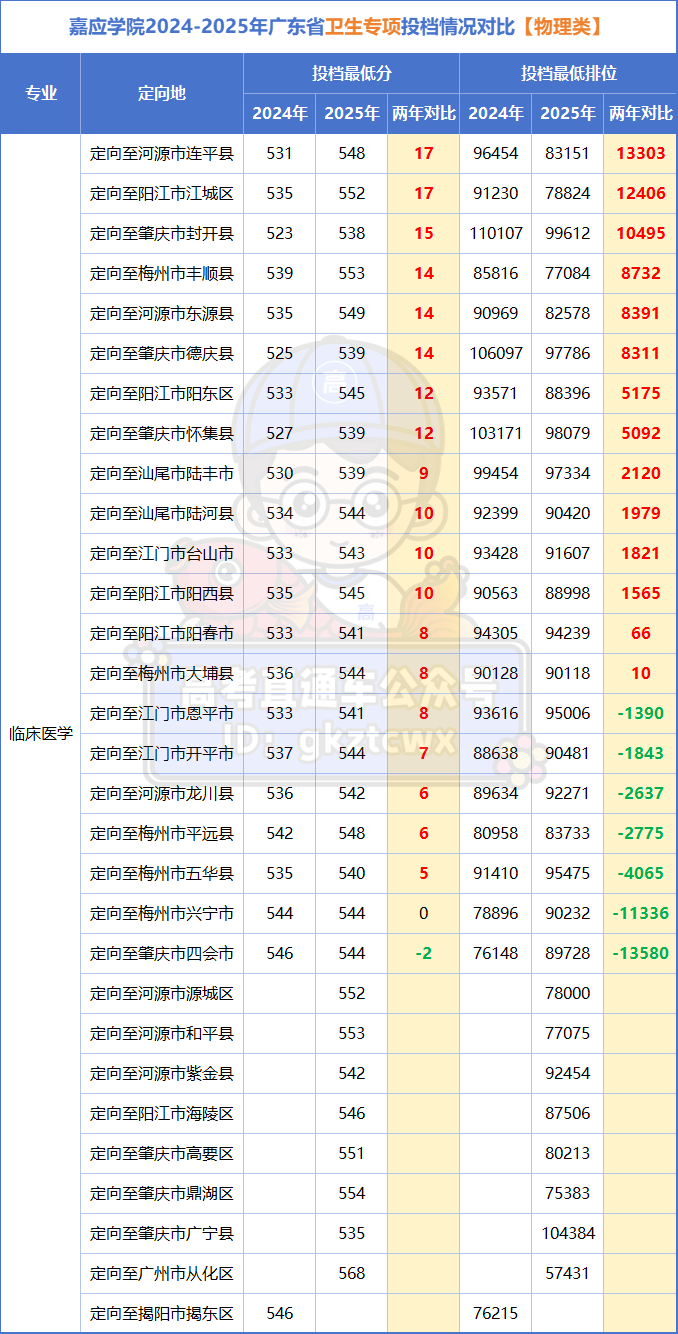Screen dimensions: 678x1334
Task: Click rank difference value 8732
Action: (641, 274)
